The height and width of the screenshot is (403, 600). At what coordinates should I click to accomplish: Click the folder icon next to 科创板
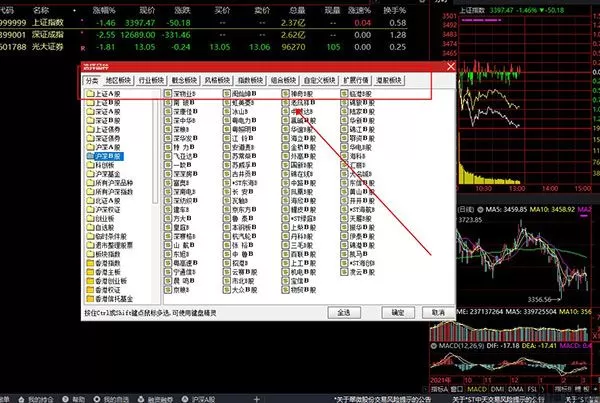click(x=90, y=165)
